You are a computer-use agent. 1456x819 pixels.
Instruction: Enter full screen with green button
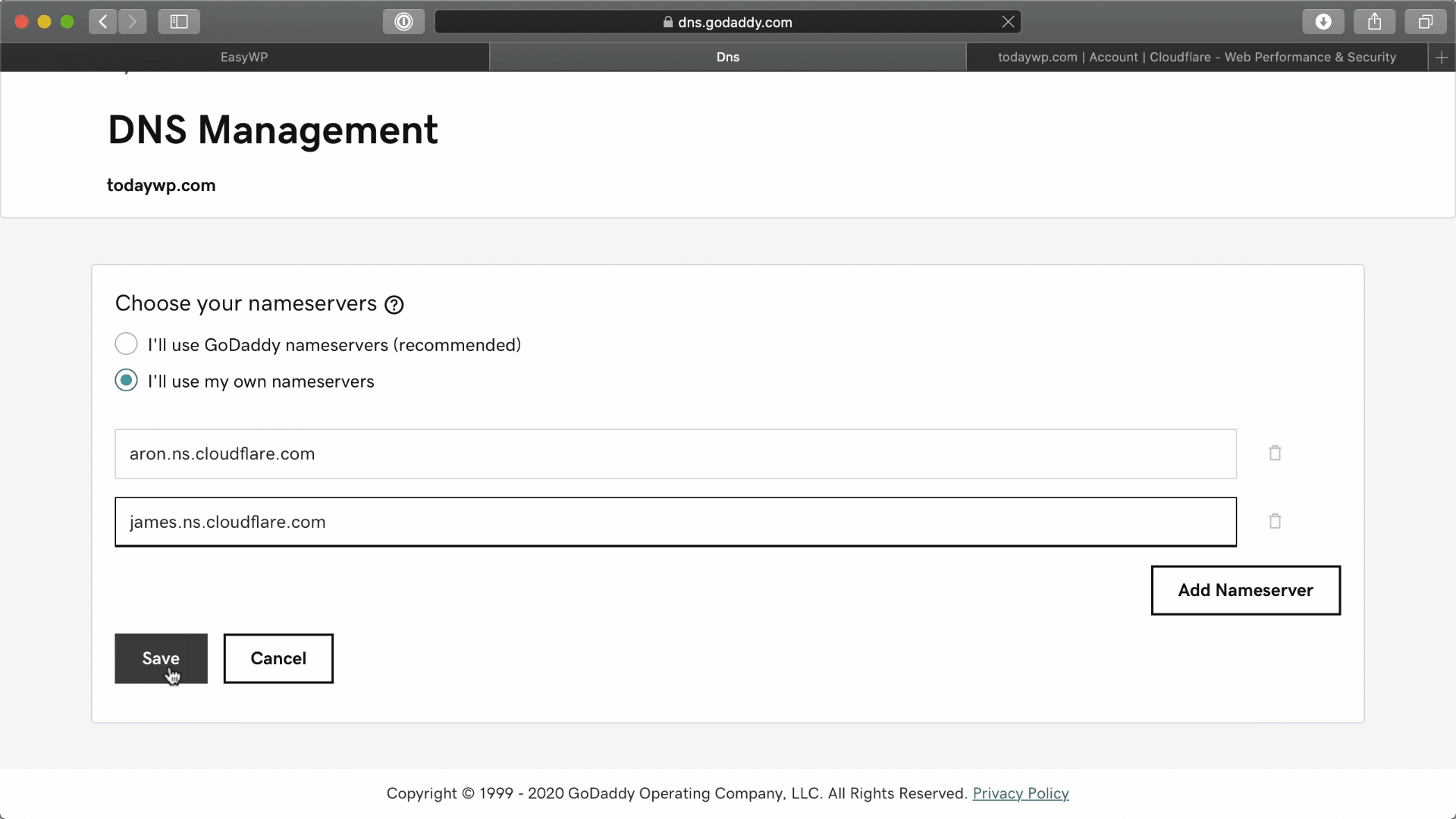point(67,22)
